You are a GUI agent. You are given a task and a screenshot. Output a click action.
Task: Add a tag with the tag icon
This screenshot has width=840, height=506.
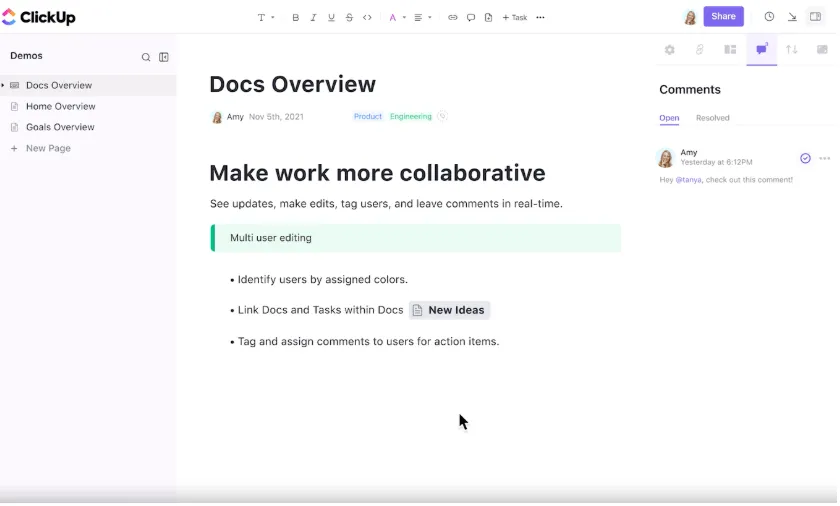click(442, 116)
